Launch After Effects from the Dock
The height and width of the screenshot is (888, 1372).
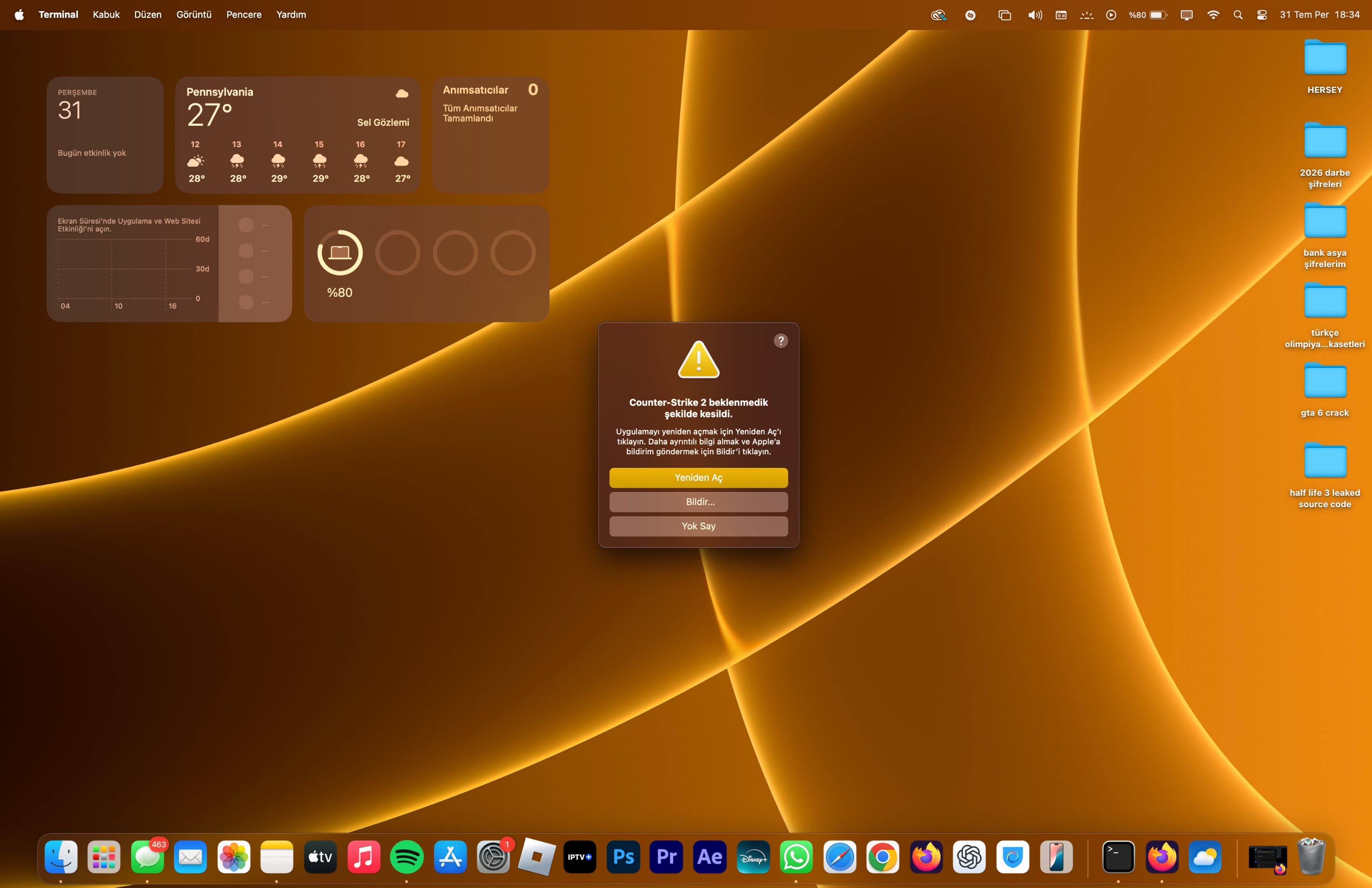pos(709,857)
